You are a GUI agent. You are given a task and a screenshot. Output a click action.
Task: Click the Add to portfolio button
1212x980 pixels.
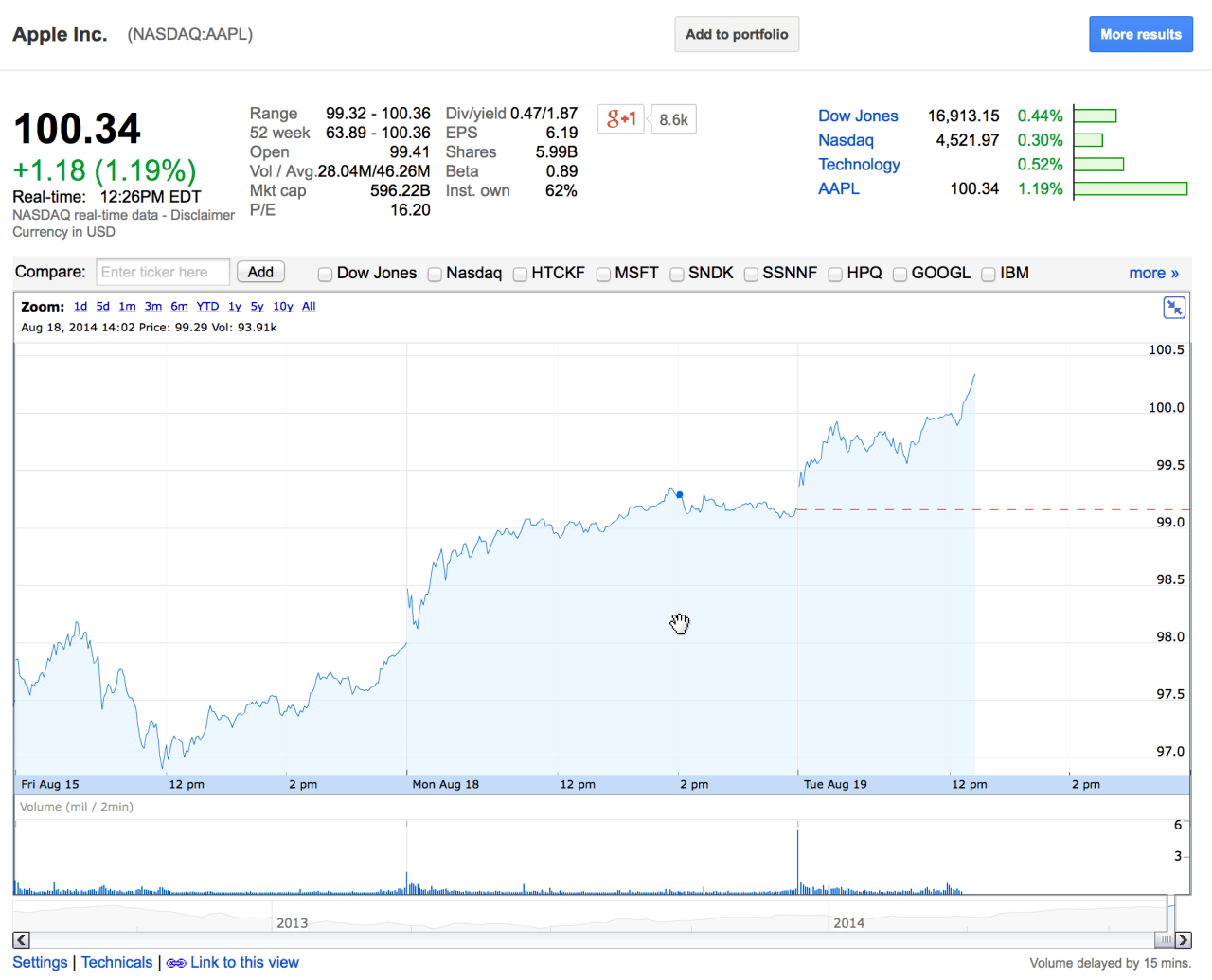737,34
